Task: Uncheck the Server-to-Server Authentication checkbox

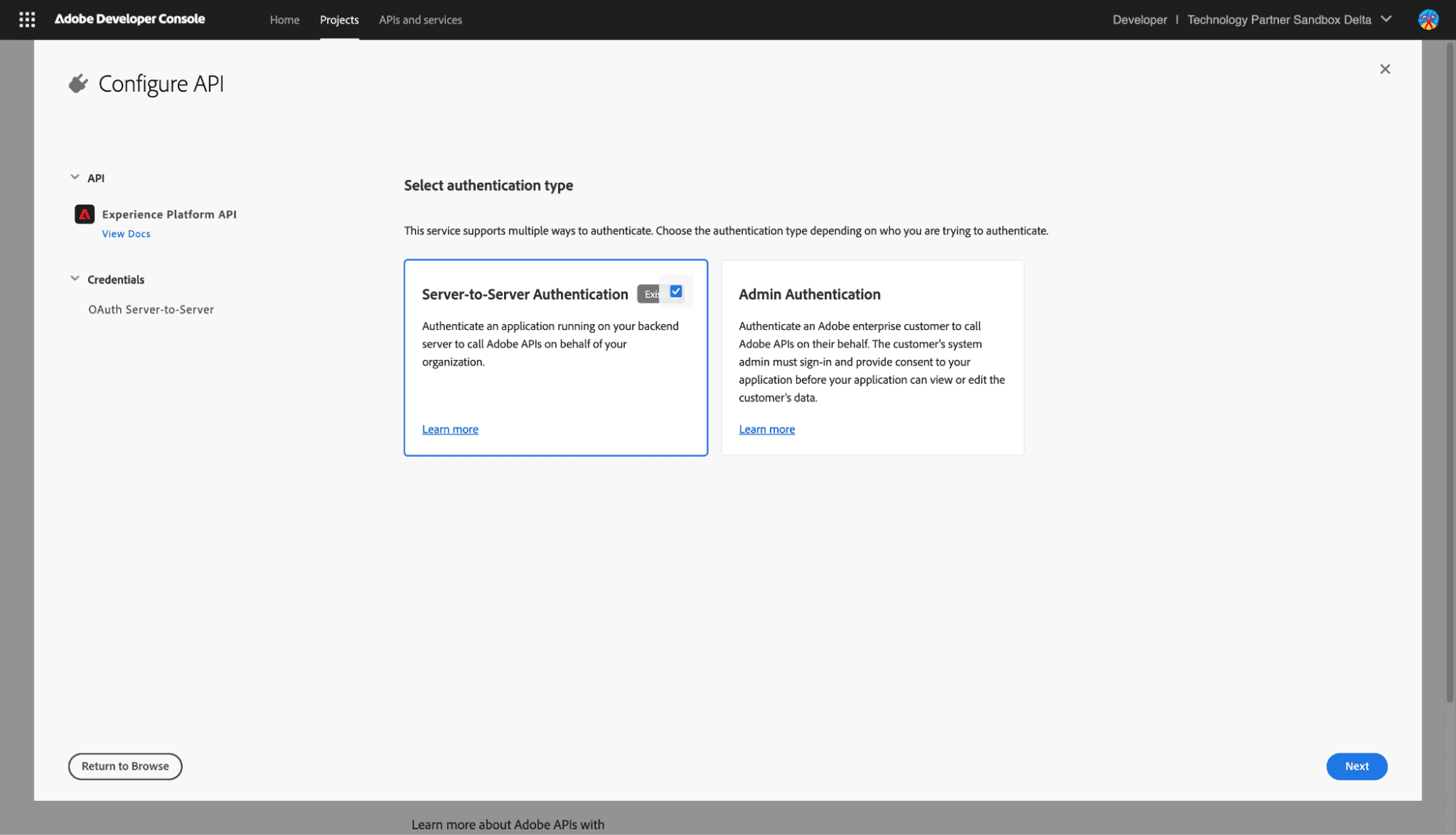Action: click(676, 291)
